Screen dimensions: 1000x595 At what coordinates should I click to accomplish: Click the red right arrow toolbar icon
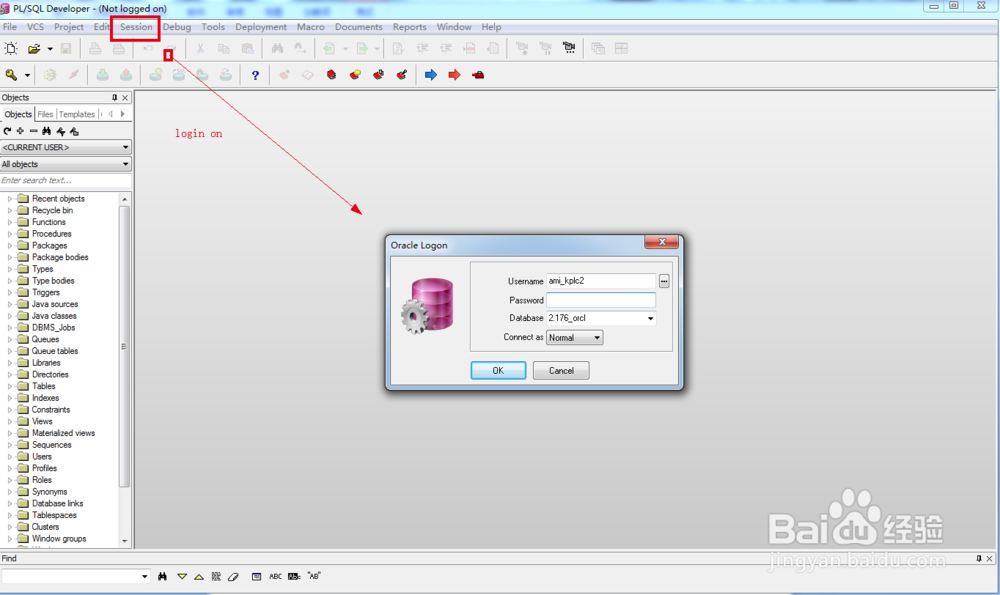coord(454,75)
